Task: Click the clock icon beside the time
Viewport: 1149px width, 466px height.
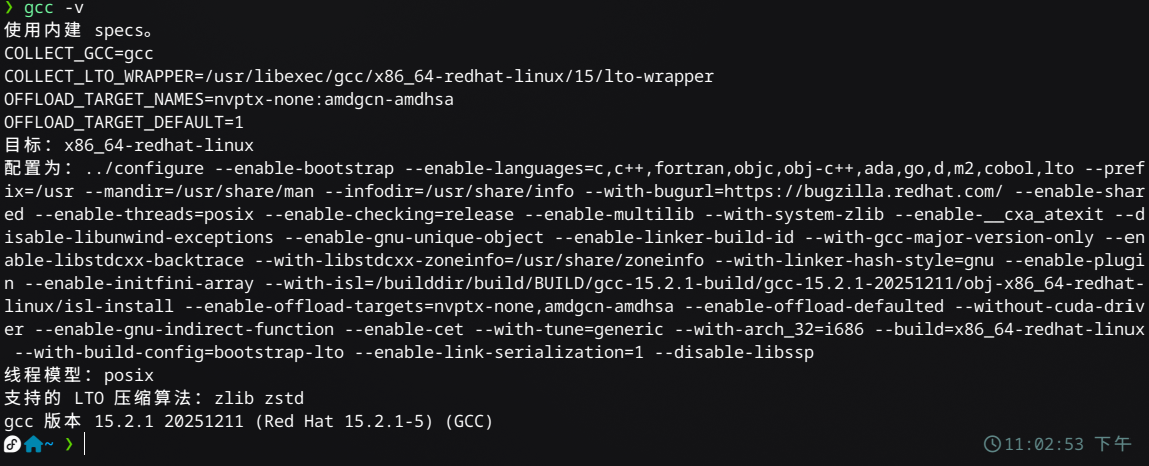Action: click(x=993, y=444)
